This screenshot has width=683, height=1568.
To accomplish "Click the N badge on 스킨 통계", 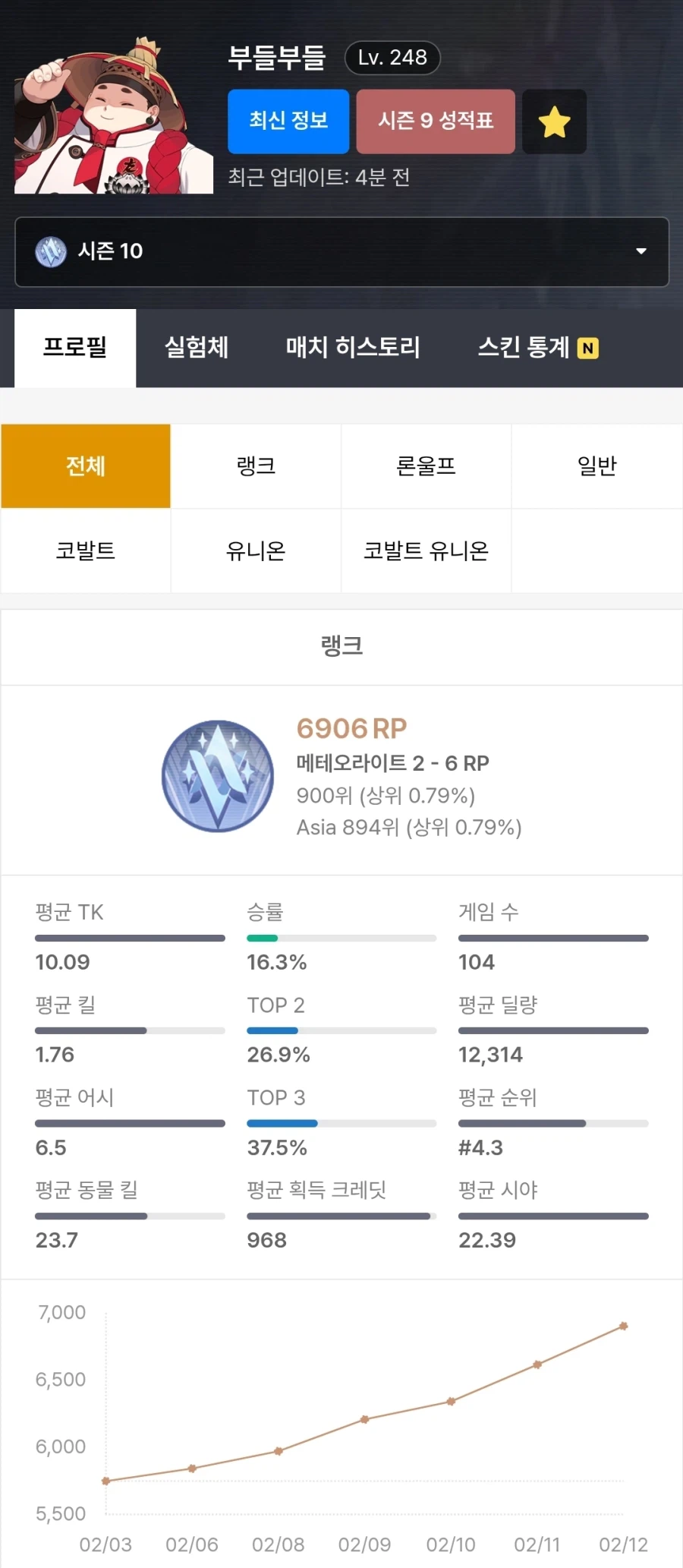I will coord(586,348).
